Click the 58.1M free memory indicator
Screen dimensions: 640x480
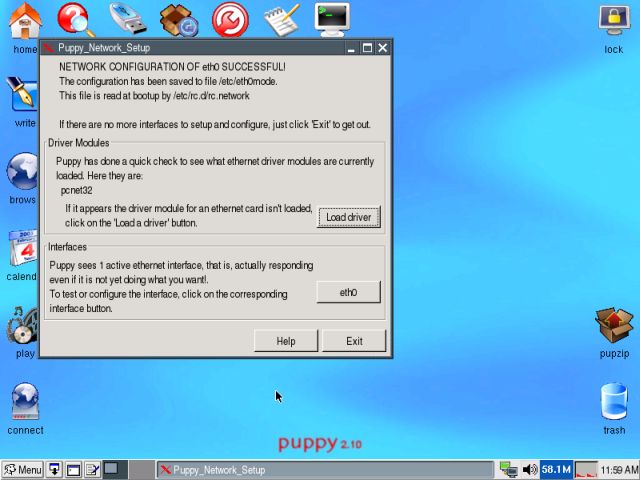(556, 470)
